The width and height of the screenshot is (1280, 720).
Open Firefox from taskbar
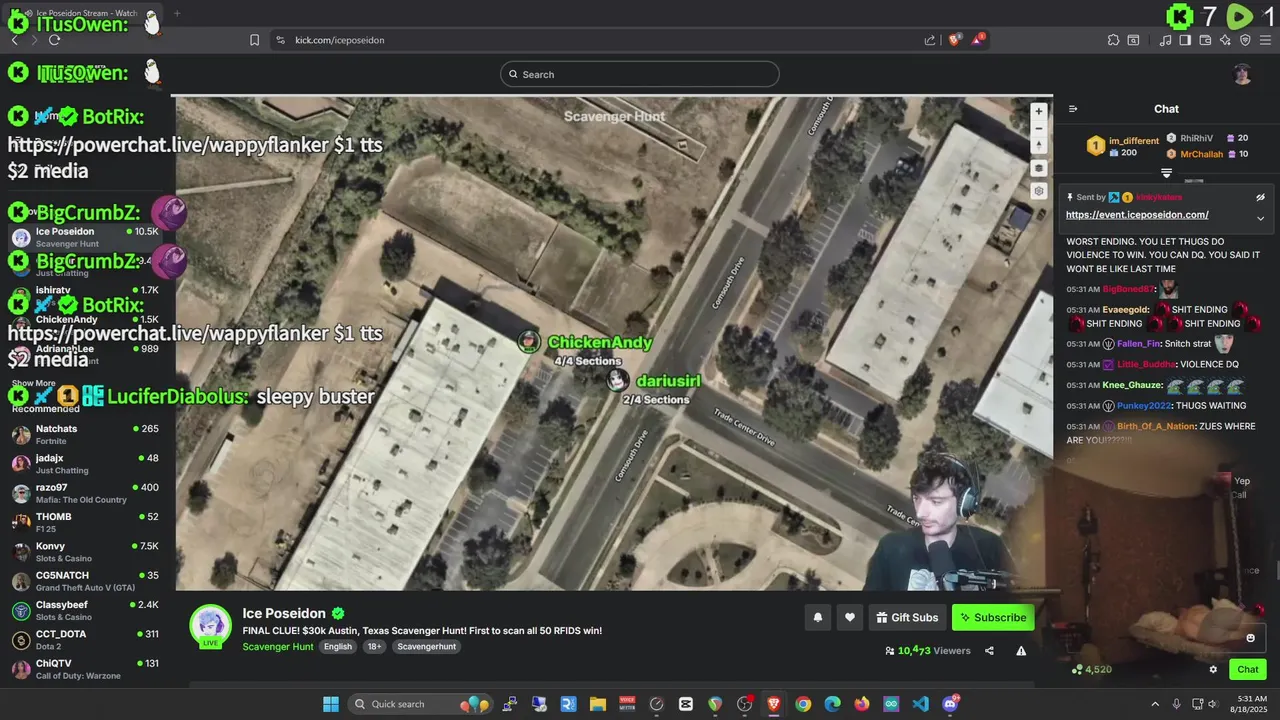862,704
